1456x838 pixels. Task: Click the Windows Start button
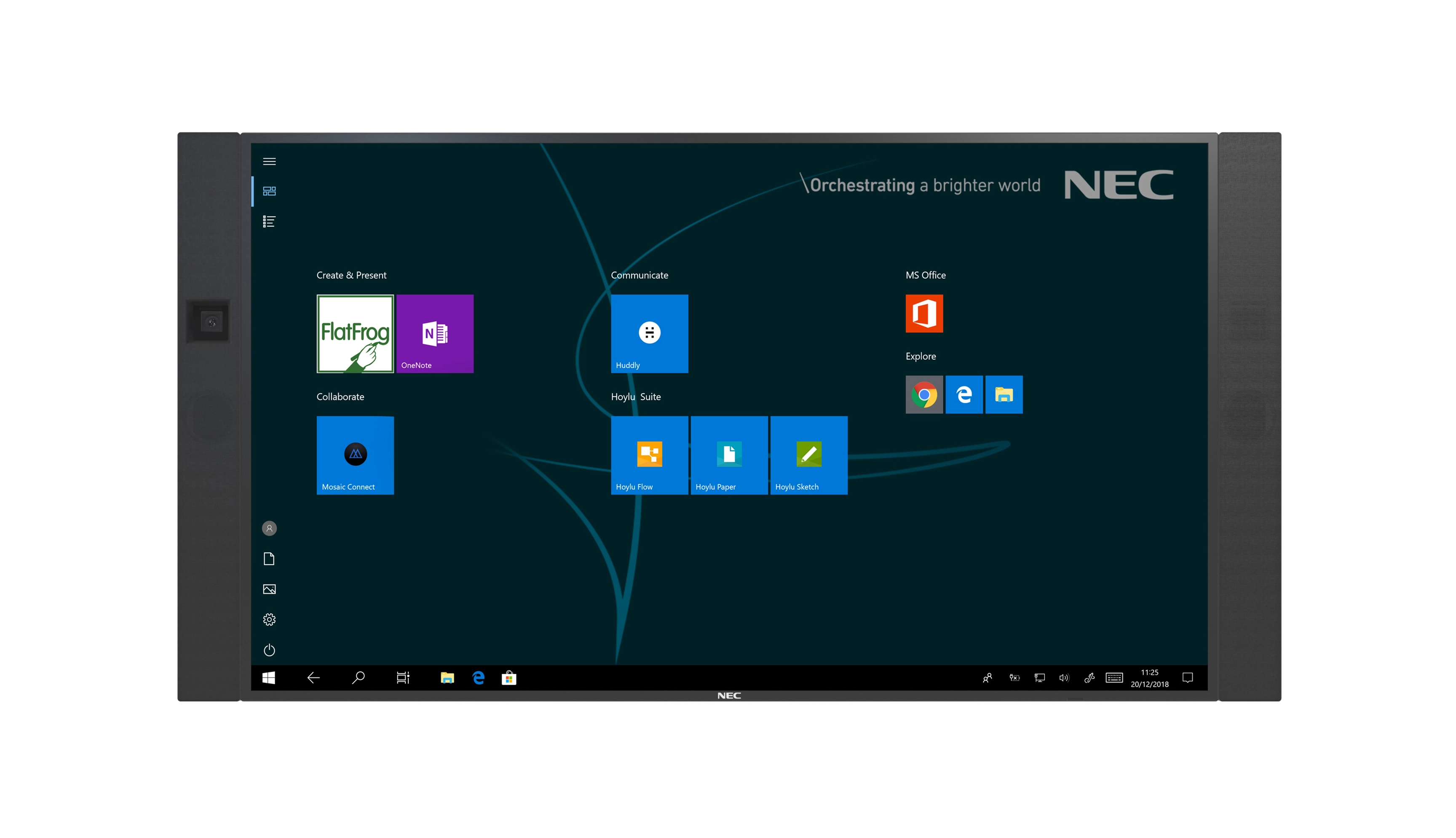pyautogui.click(x=269, y=678)
